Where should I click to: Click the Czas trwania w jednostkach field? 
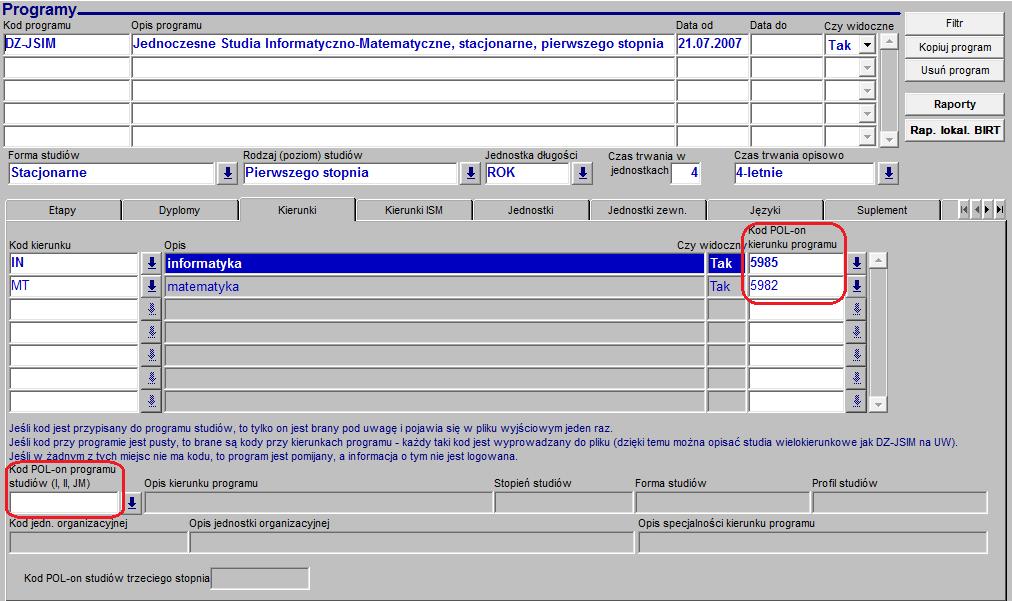685,173
